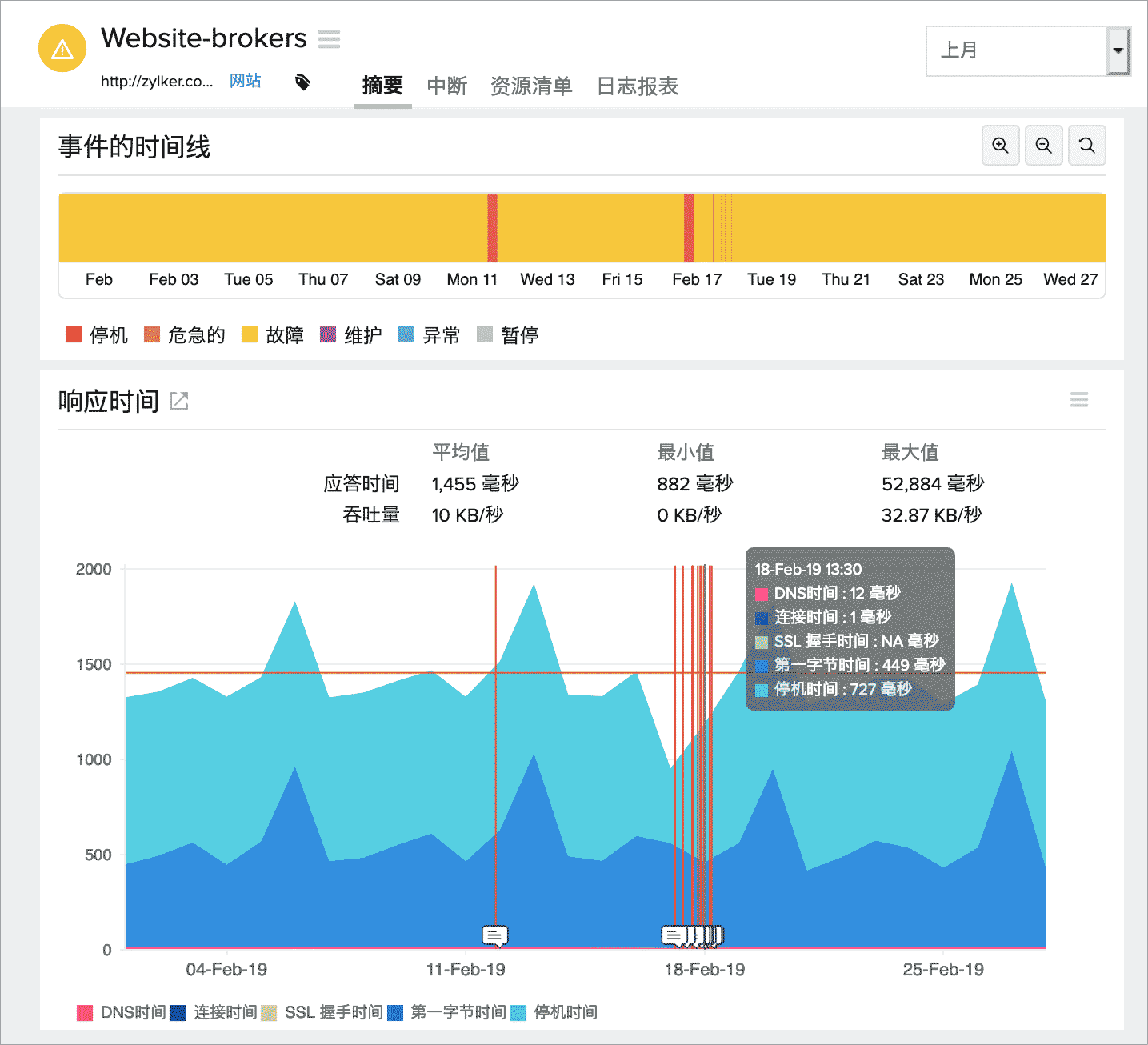The width and height of the screenshot is (1148, 1045).
Task: Reset the event timeline zoom
Action: (x=1086, y=146)
